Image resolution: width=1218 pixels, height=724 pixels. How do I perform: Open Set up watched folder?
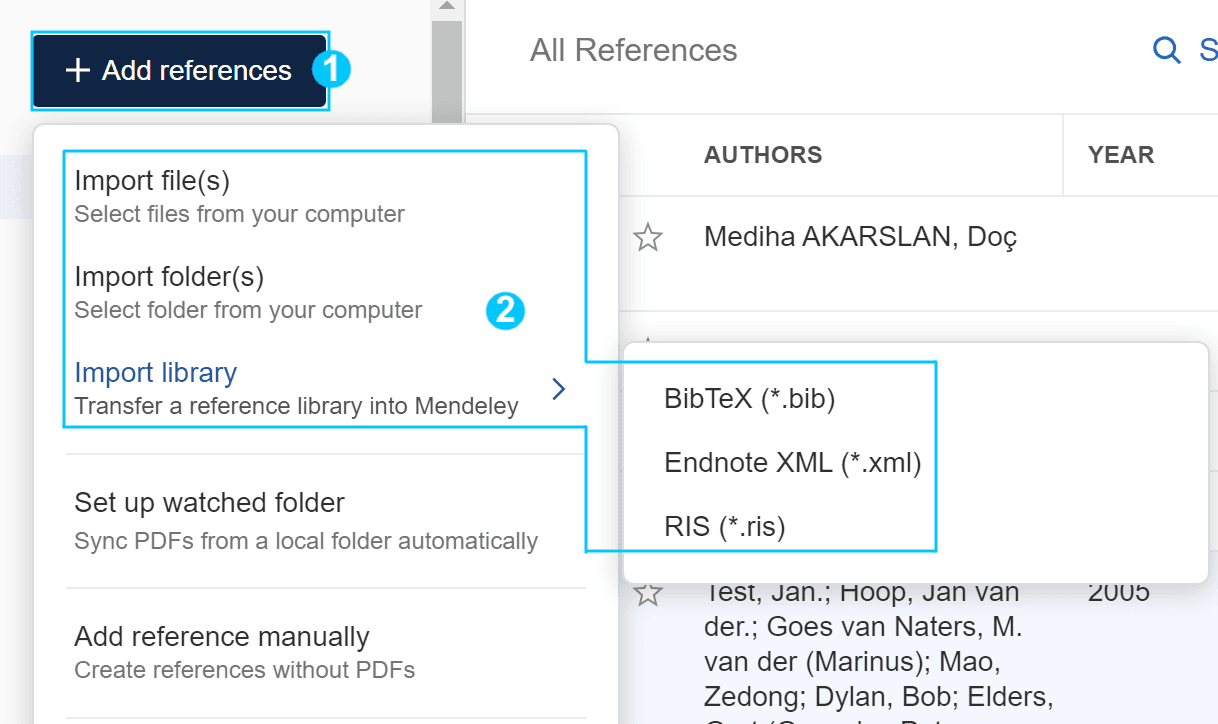[x=324, y=521]
